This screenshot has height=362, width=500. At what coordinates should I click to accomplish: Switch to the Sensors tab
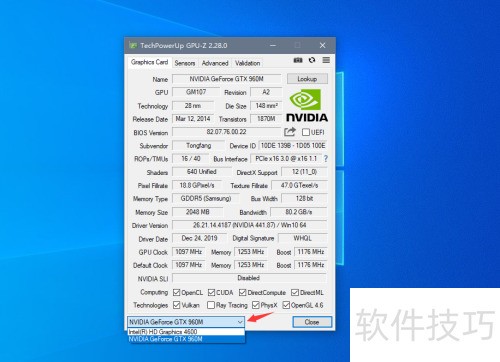pos(185,63)
